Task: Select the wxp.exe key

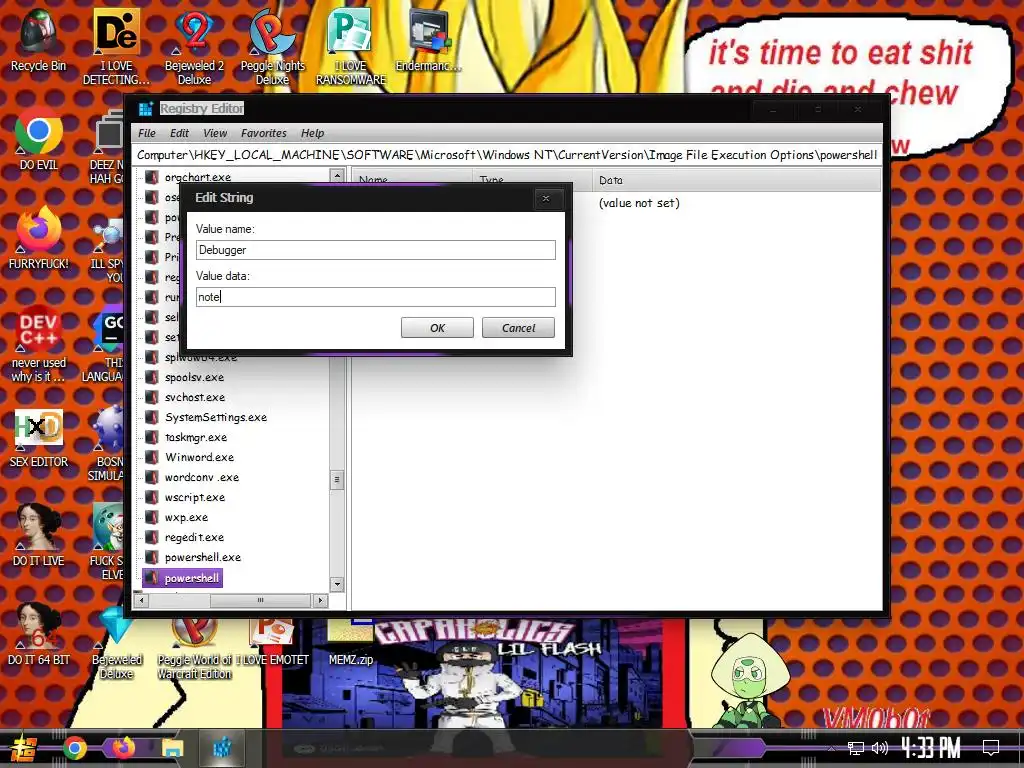Action: 186,517
